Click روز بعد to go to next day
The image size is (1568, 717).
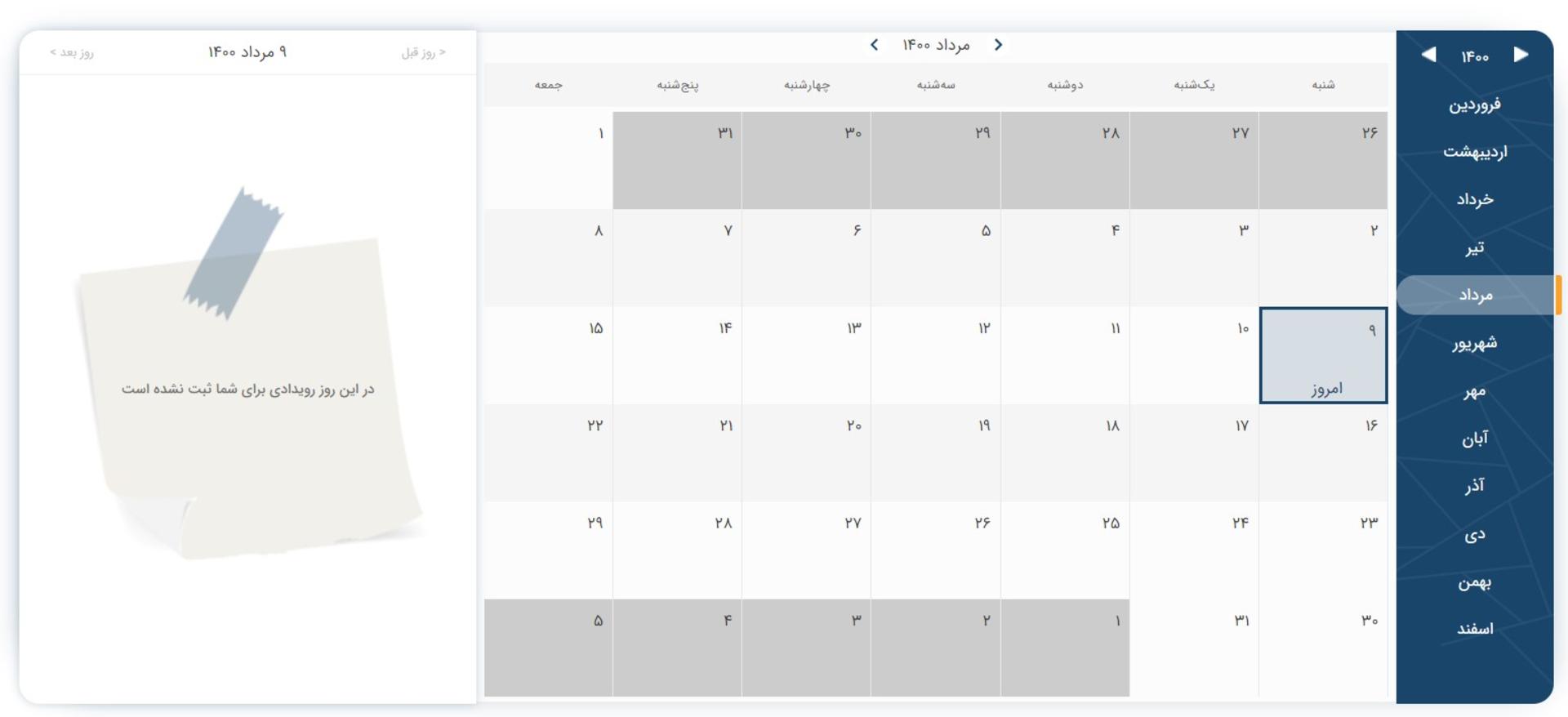pos(72,52)
